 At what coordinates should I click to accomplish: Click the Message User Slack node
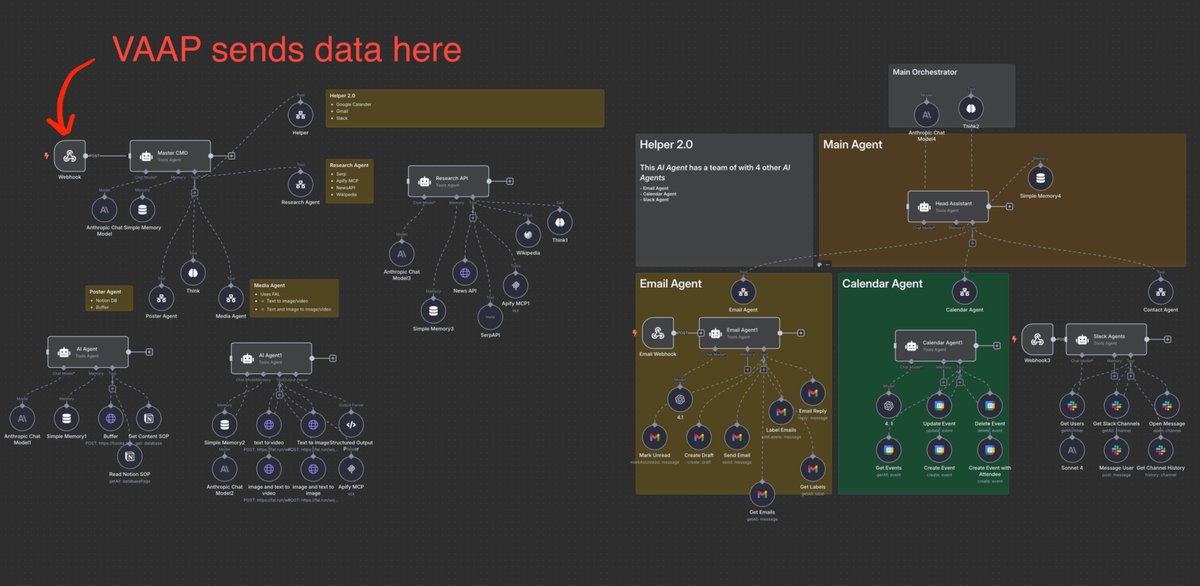pos(1117,448)
